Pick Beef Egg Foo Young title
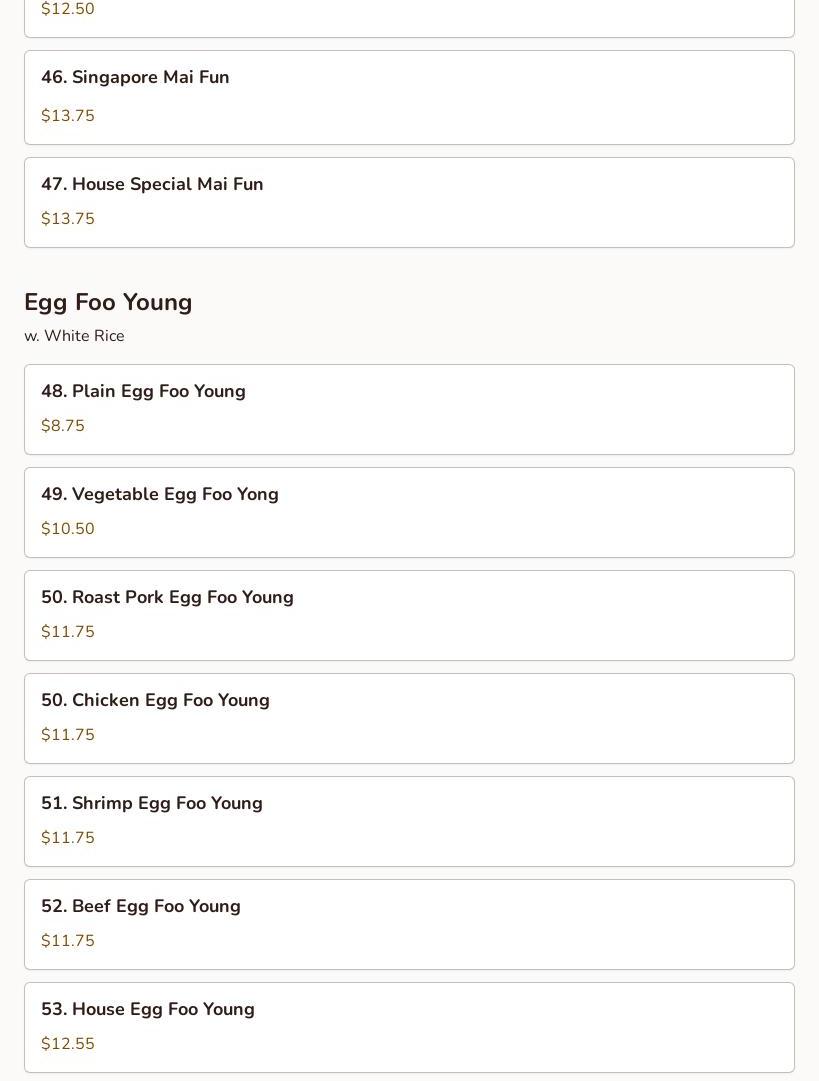819x1081 pixels. click(x=141, y=906)
